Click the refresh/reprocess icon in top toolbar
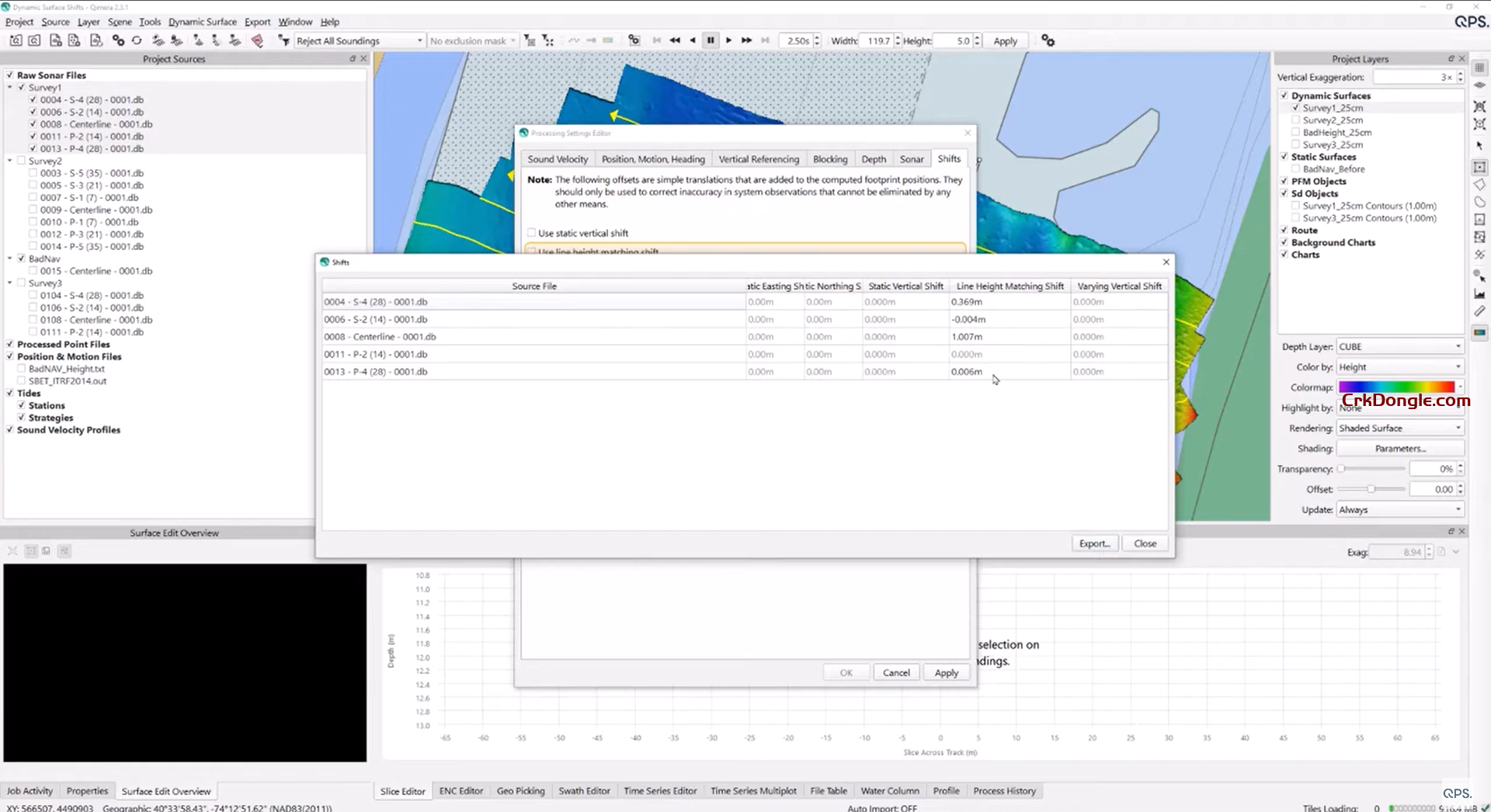The width and height of the screenshot is (1491, 812). tap(137, 40)
